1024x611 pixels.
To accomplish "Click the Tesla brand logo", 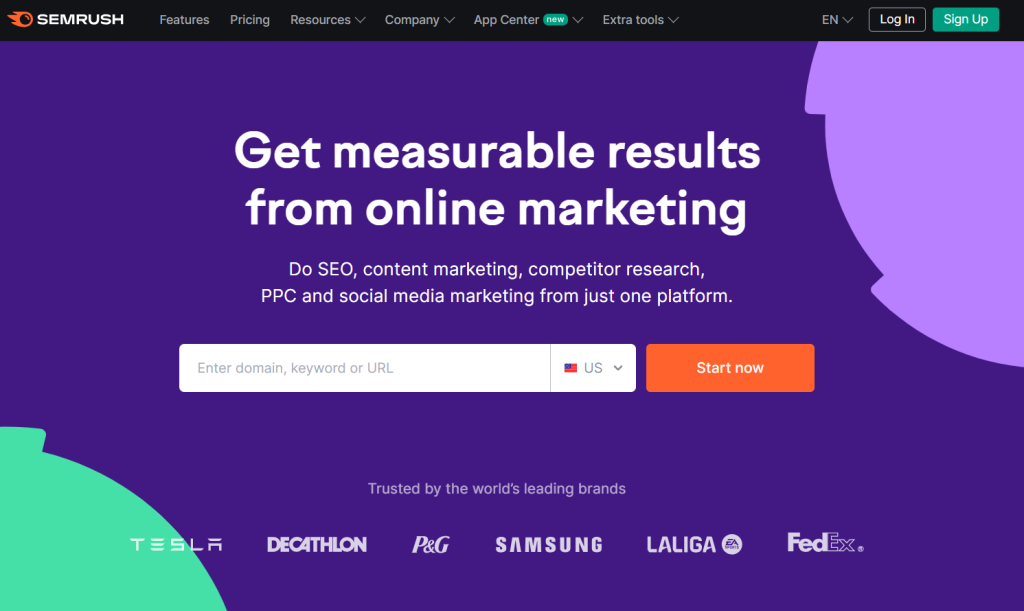I will coord(175,544).
